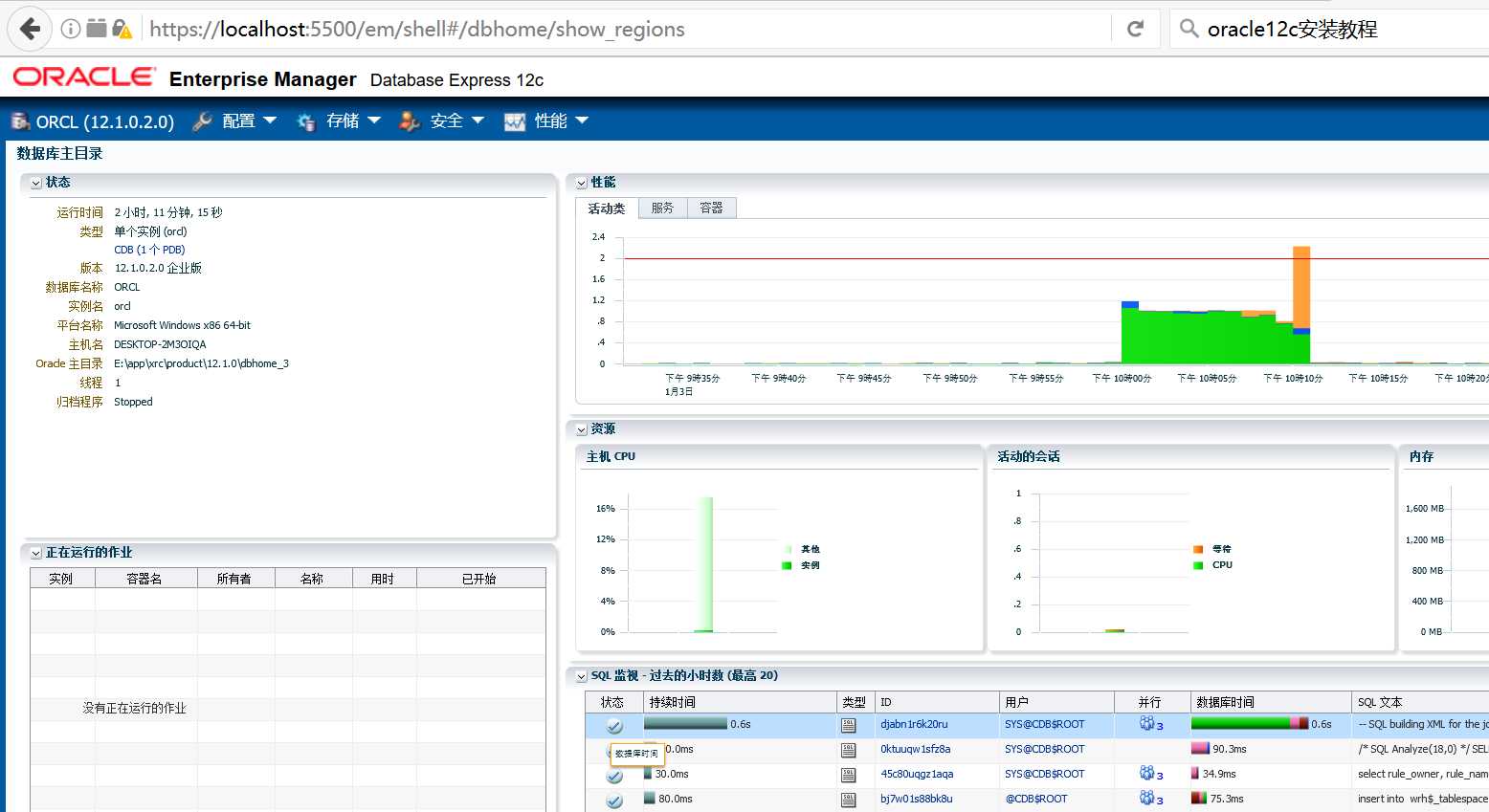1489x812 pixels.
Task: Click the ORCL database icon
Action: [20, 121]
